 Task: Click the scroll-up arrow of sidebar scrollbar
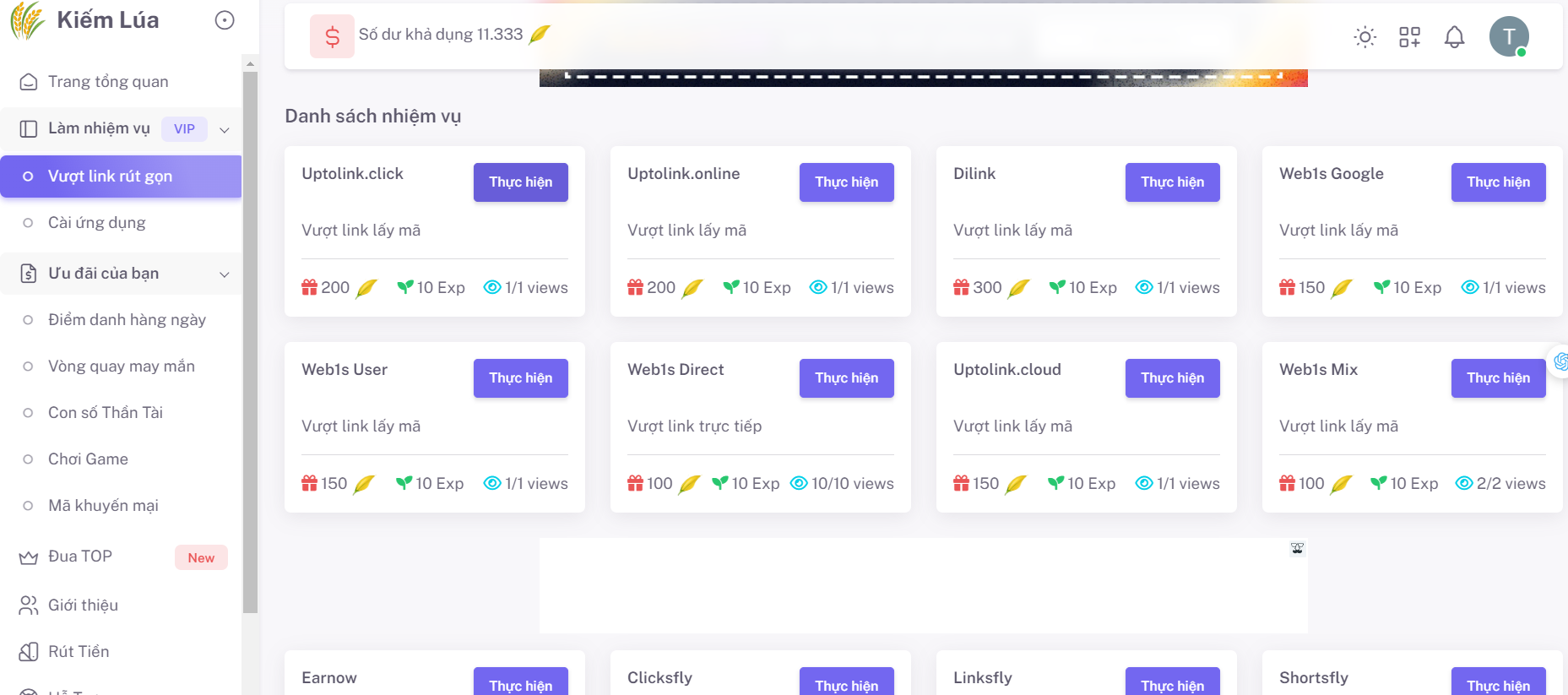tap(250, 63)
